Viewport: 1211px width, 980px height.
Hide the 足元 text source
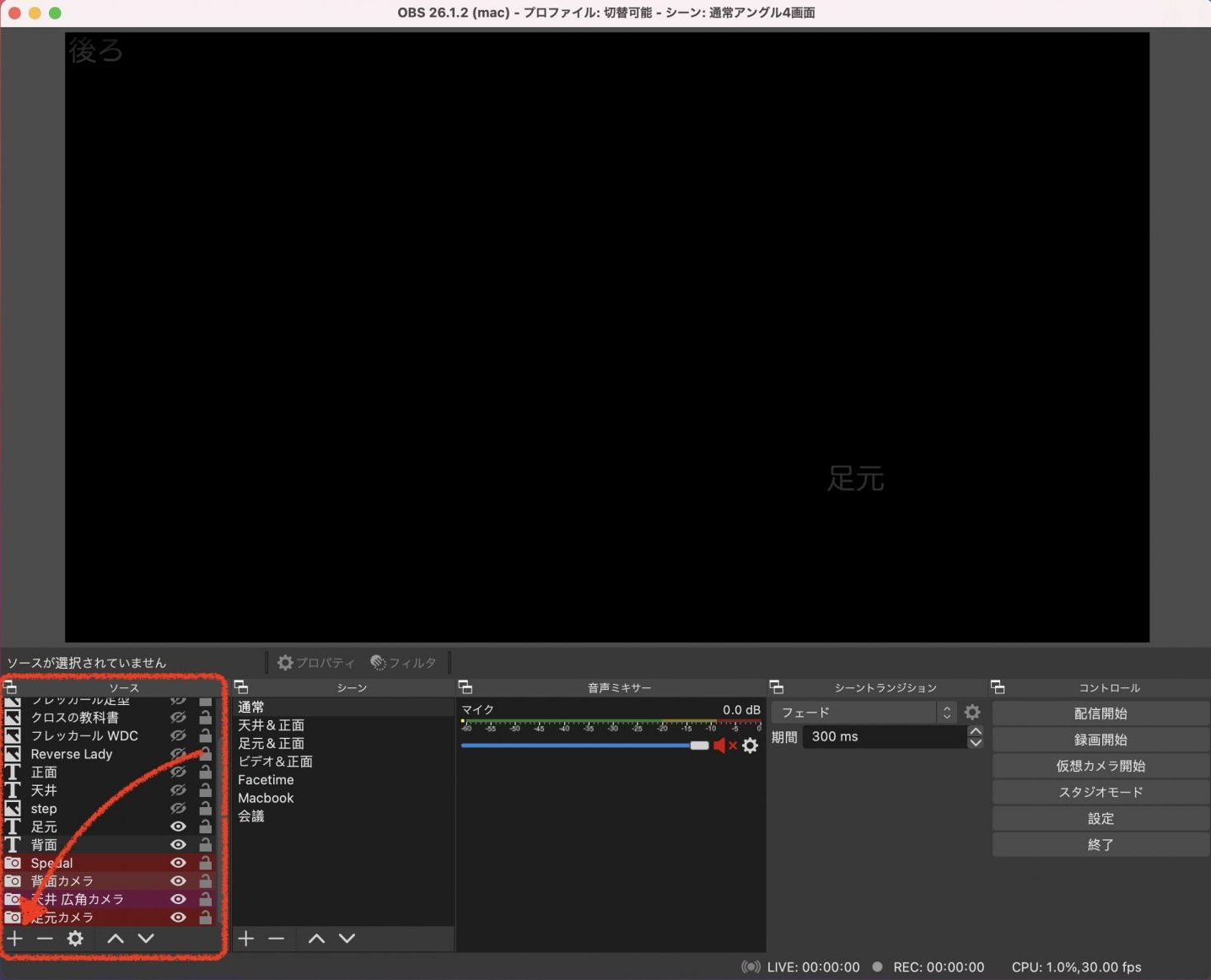(178, 827)
